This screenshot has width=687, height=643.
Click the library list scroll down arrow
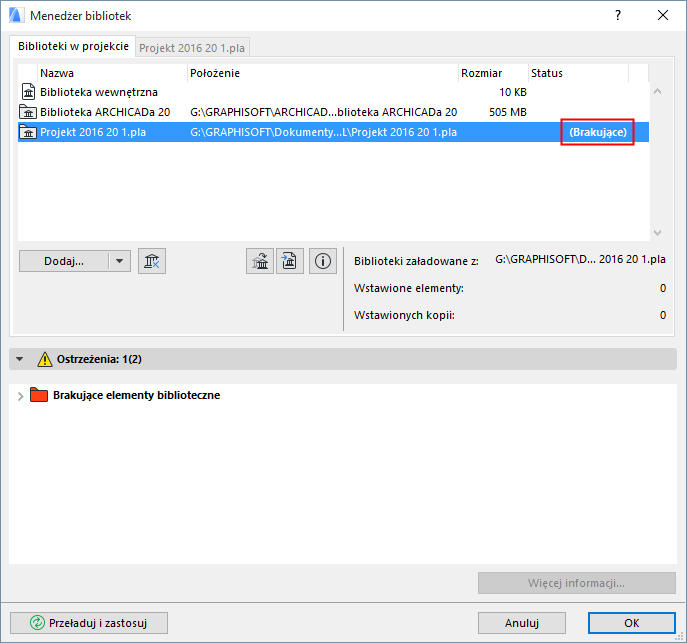657,233
